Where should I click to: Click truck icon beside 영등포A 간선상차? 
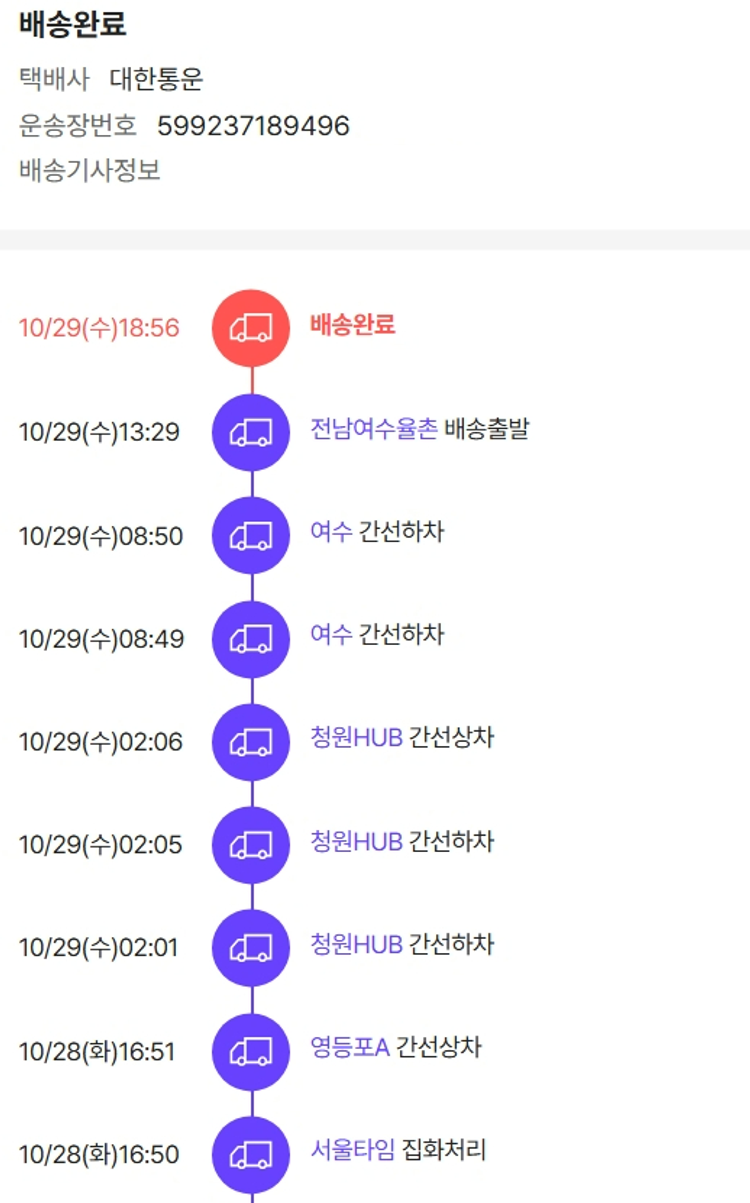[x=251, y=1051]
